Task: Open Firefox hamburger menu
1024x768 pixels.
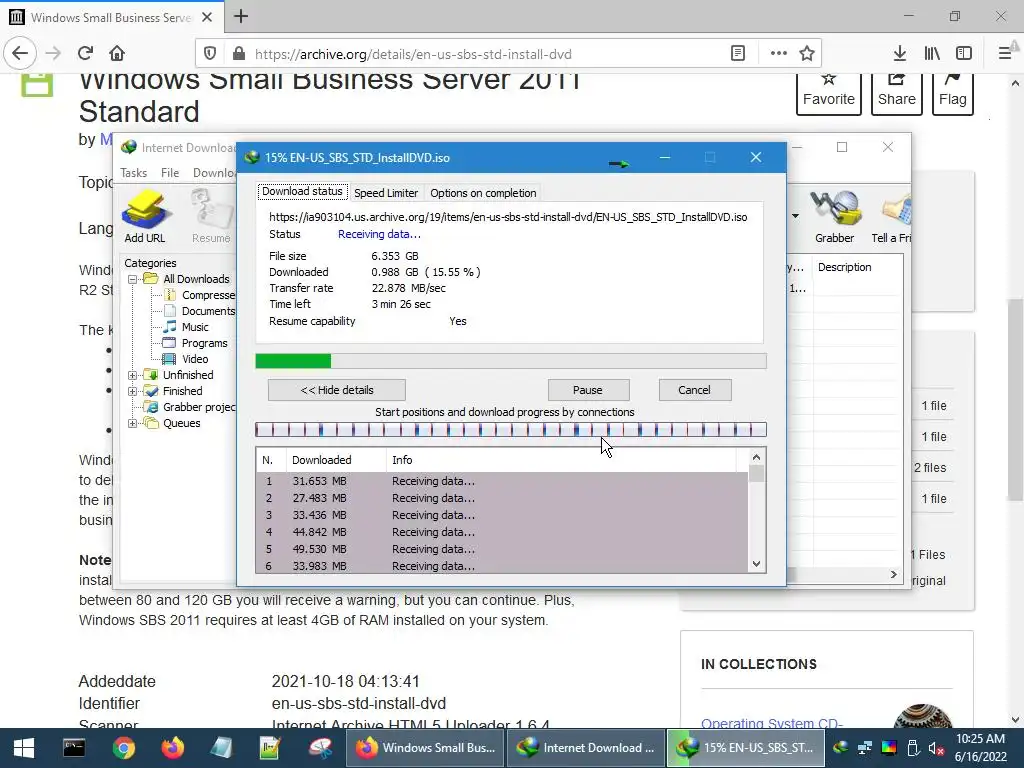Action: click(1004, 54)
